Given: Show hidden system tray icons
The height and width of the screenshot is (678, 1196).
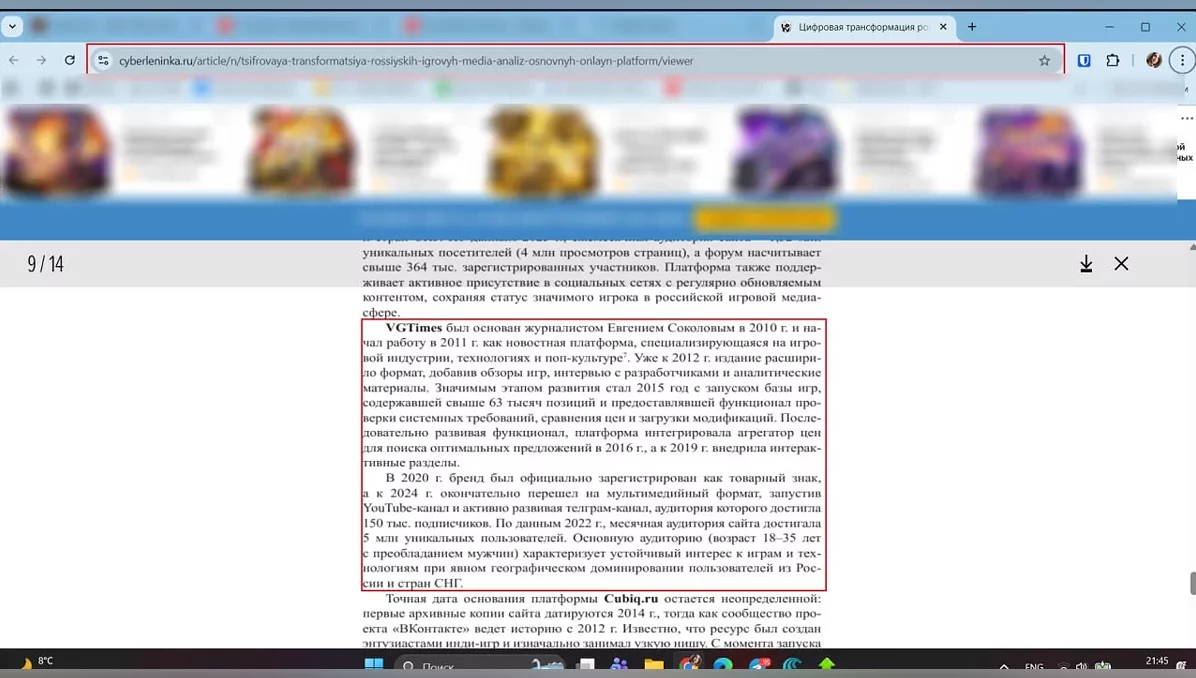Looking at the screenshot, I should (1004, 666).
